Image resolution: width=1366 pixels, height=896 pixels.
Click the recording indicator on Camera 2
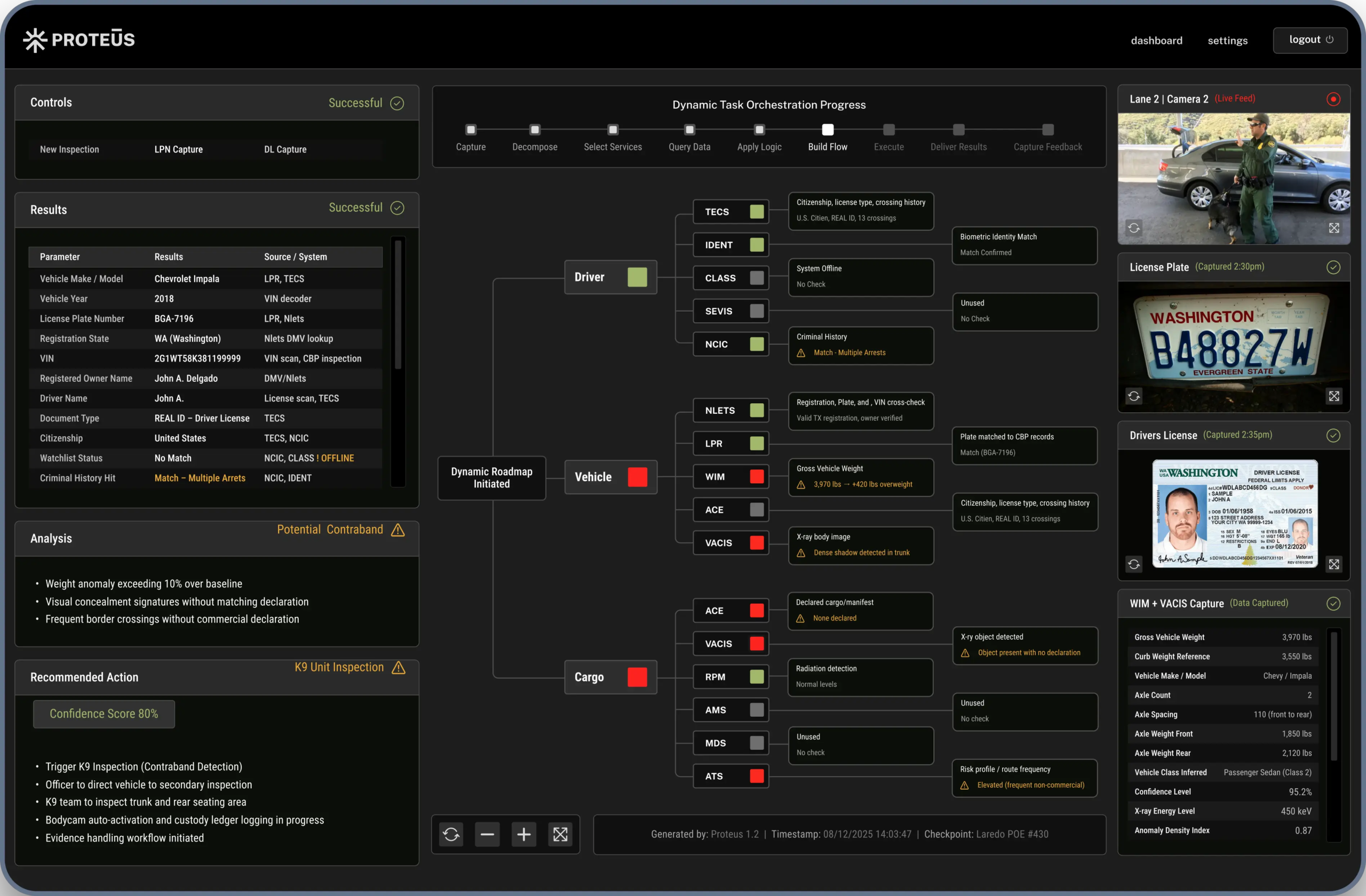(1333, 99)
